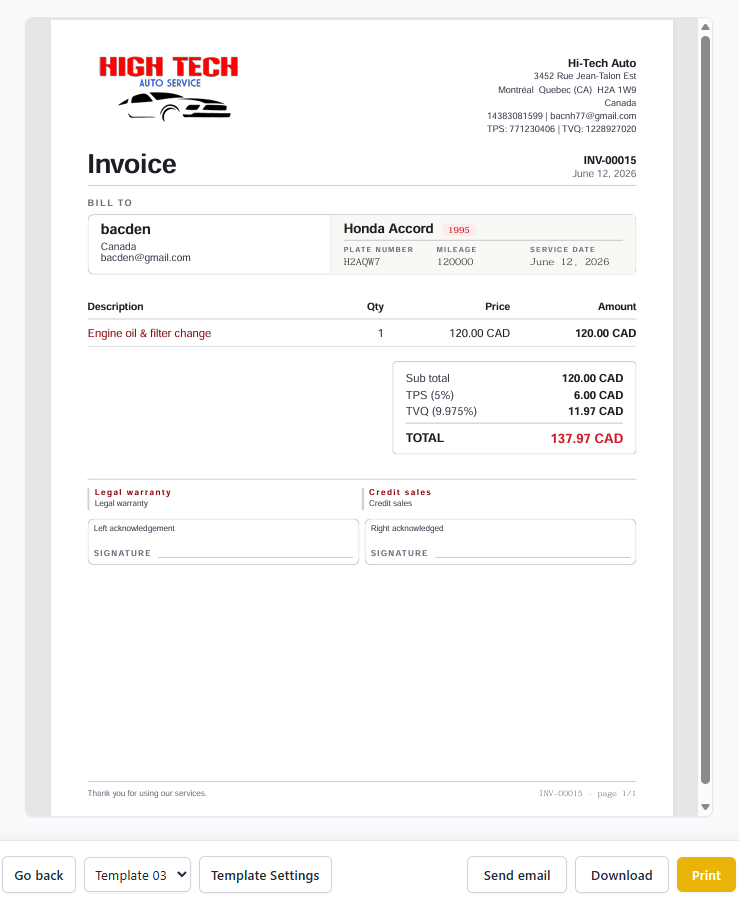Click the scrollbar down arrow
This screenshot has height=901, width=739.
pos(705,807)
